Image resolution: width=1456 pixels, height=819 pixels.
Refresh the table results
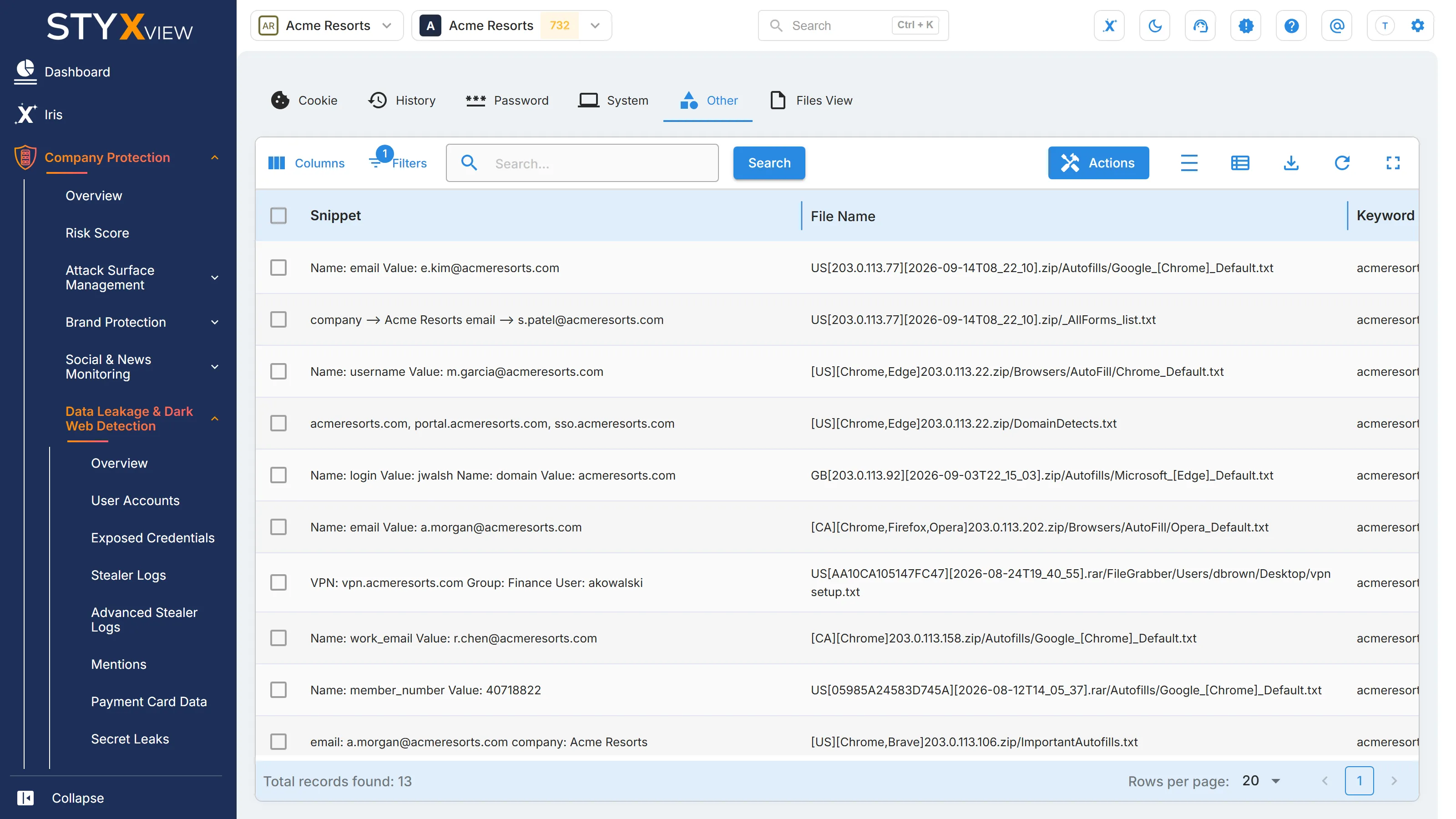click(x=1342, y=163)
